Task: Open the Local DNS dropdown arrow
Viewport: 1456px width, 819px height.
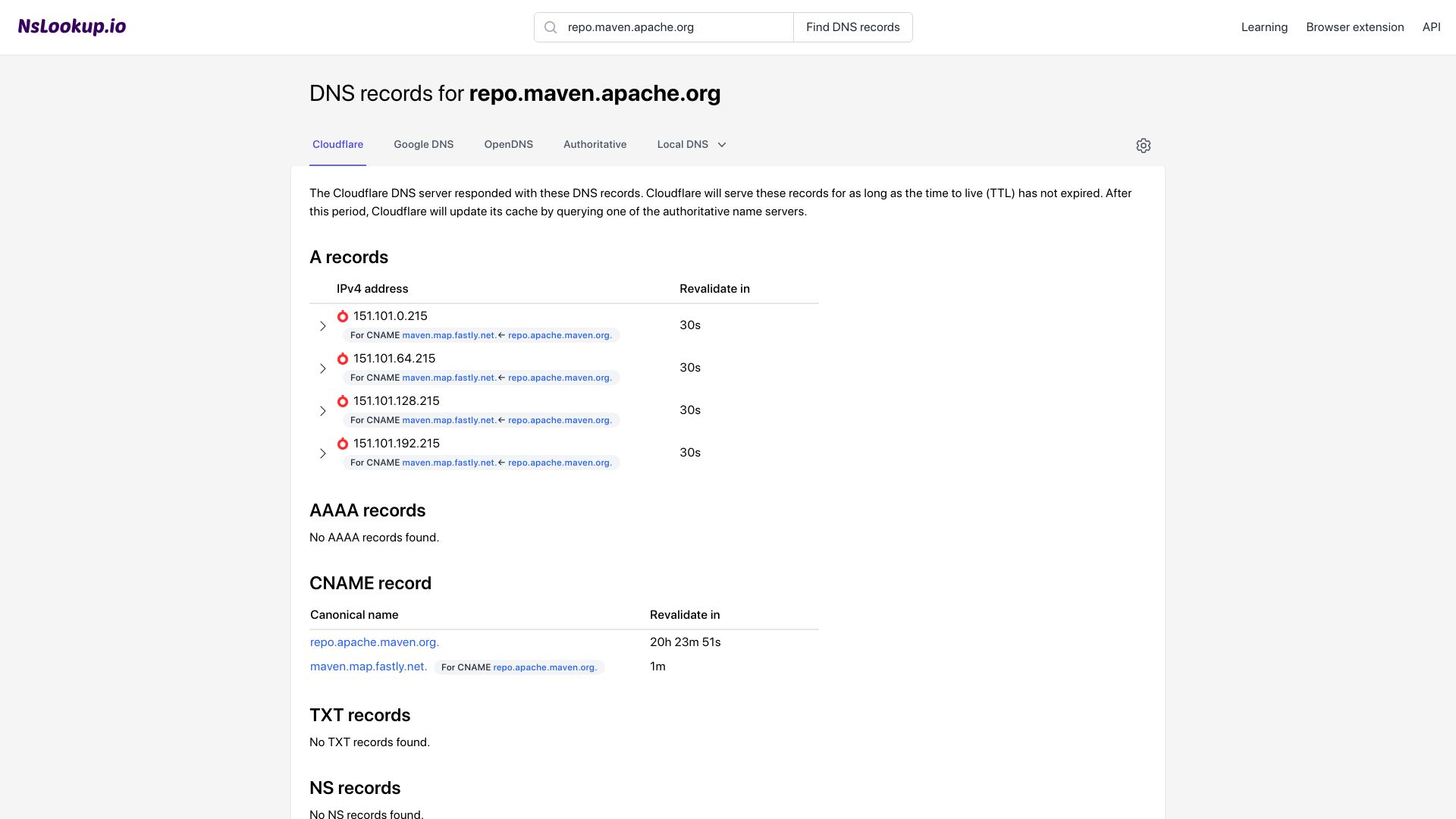Action: click(722, 145)
